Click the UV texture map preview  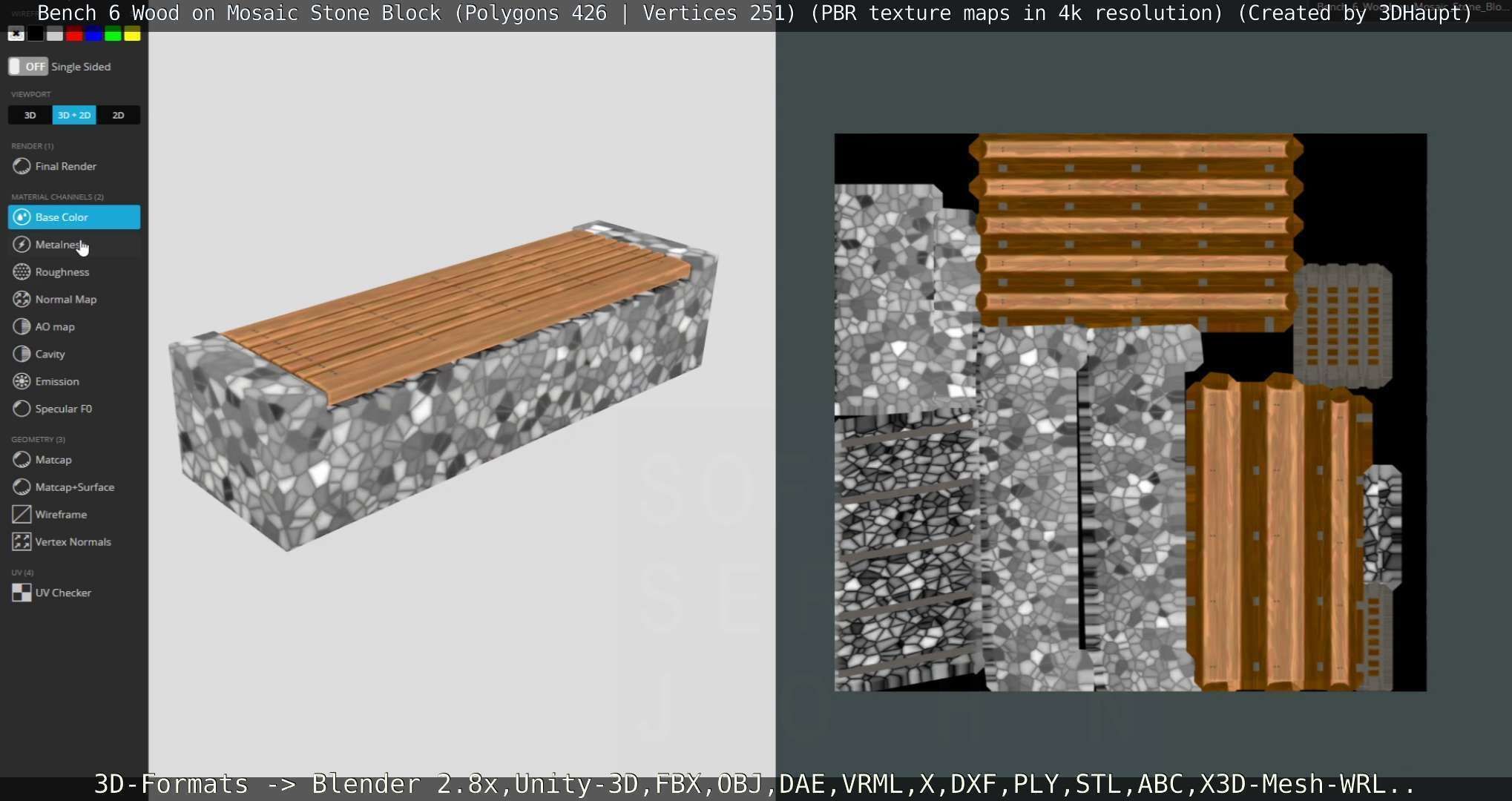click(x=1130, y=412)
